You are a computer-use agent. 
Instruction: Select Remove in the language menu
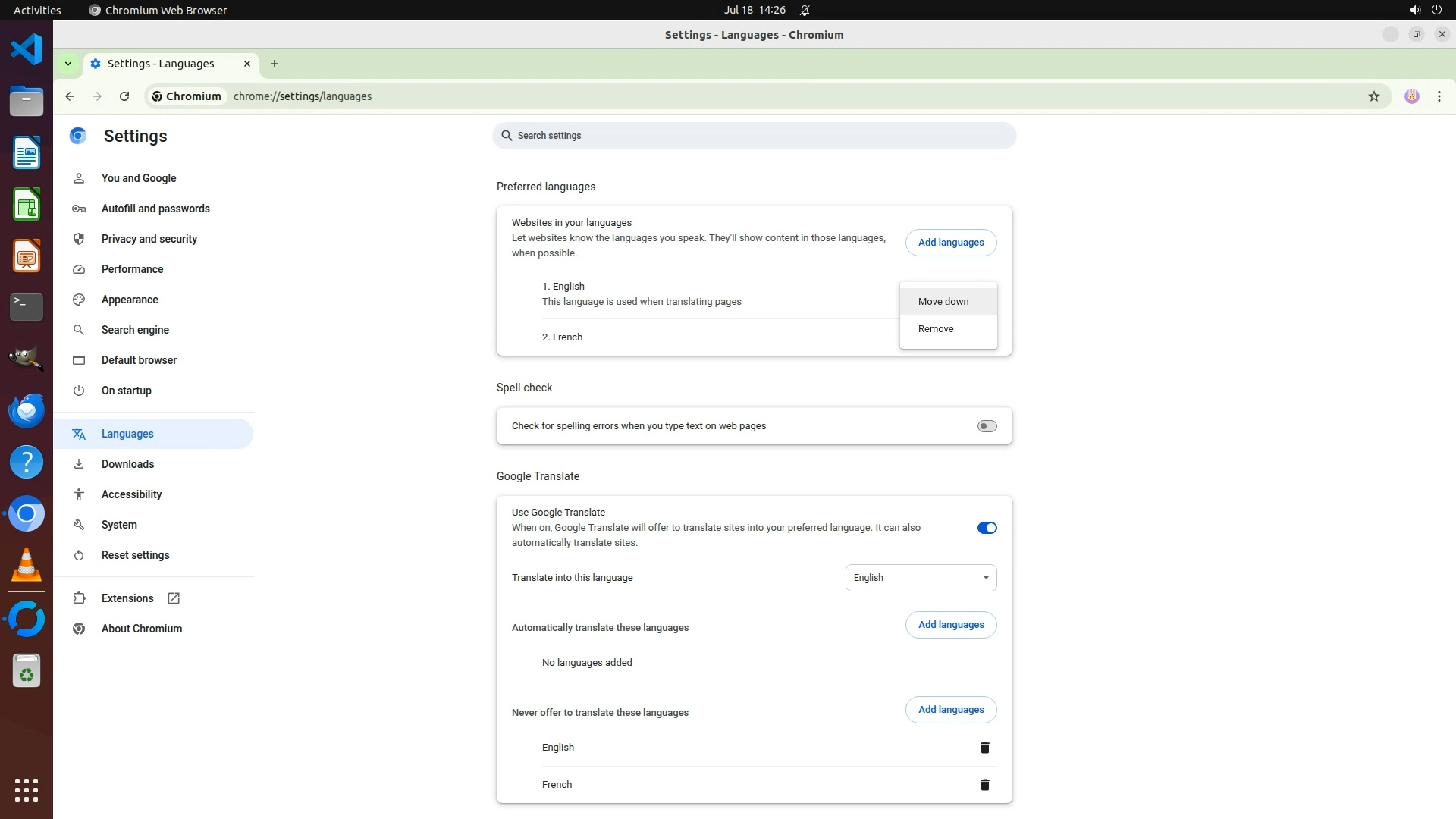pos(936,329)
